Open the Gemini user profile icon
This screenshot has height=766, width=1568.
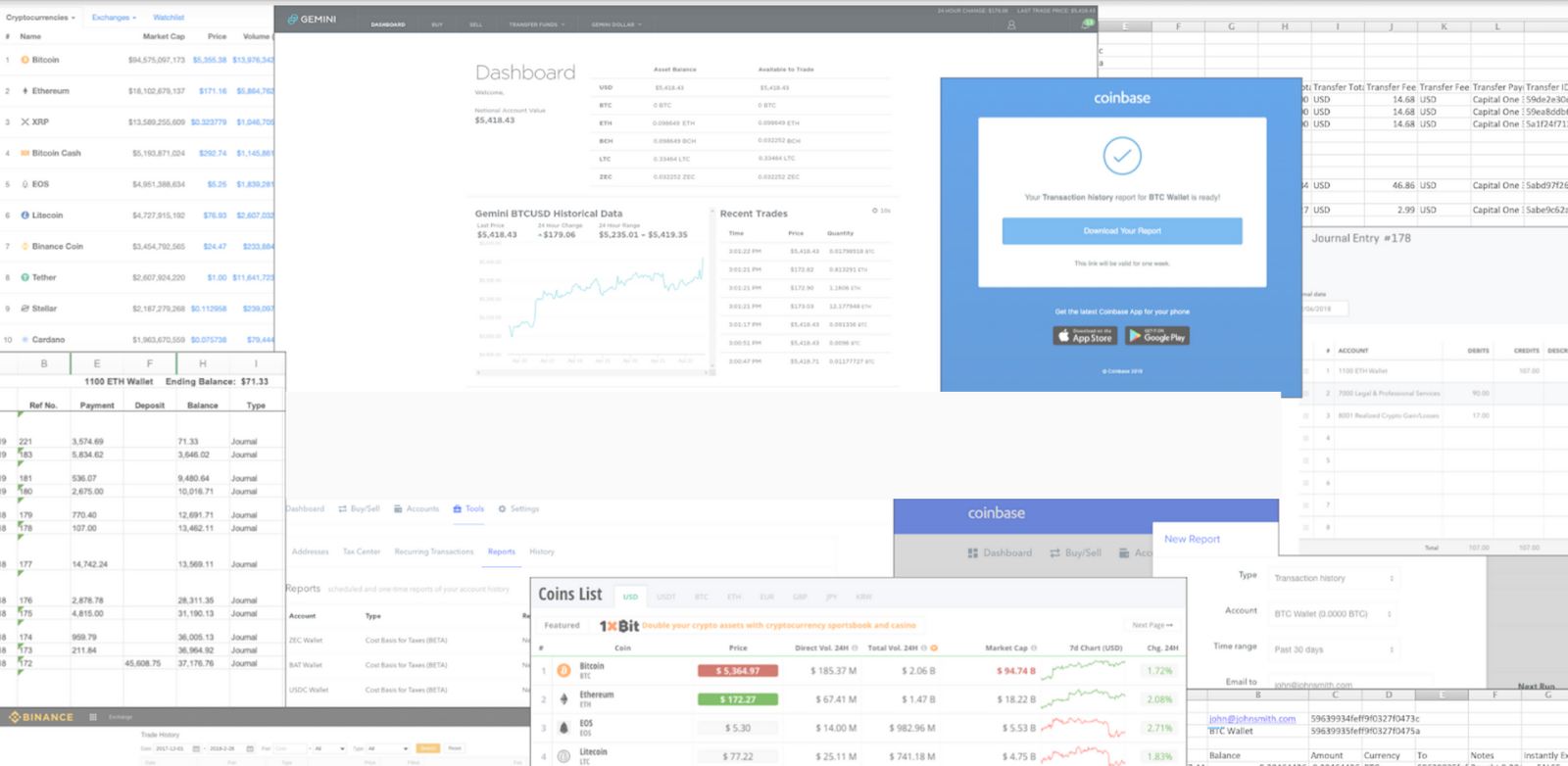click(1011, 24)
